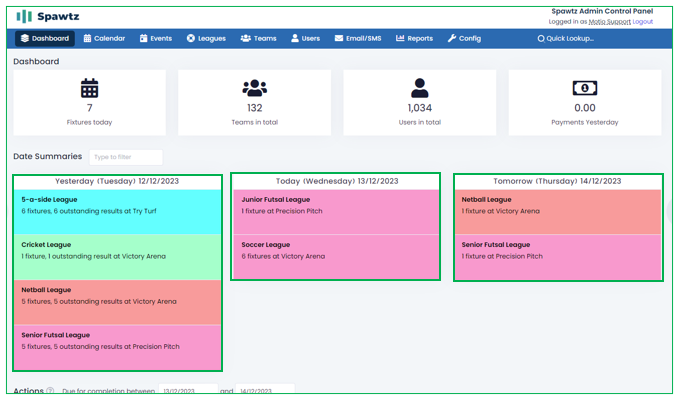Click the Date Summaries heading
680x399 pixels.
[x=48, y=156]
